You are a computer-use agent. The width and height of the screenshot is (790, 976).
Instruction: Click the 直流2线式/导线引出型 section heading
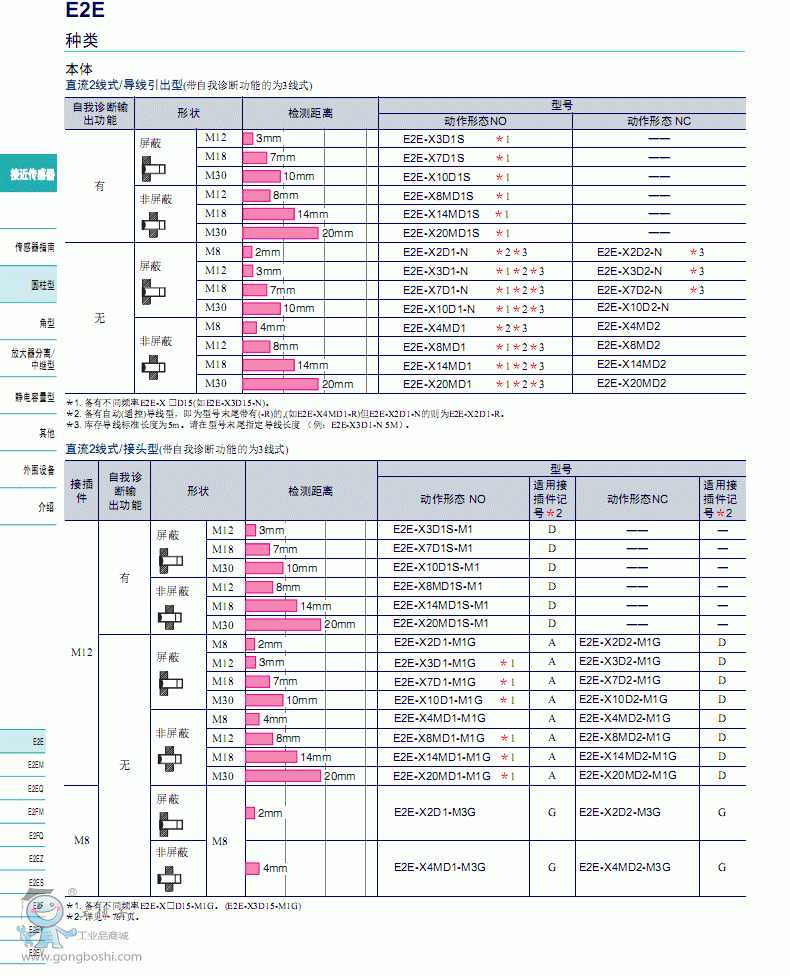tap(125, 85)
